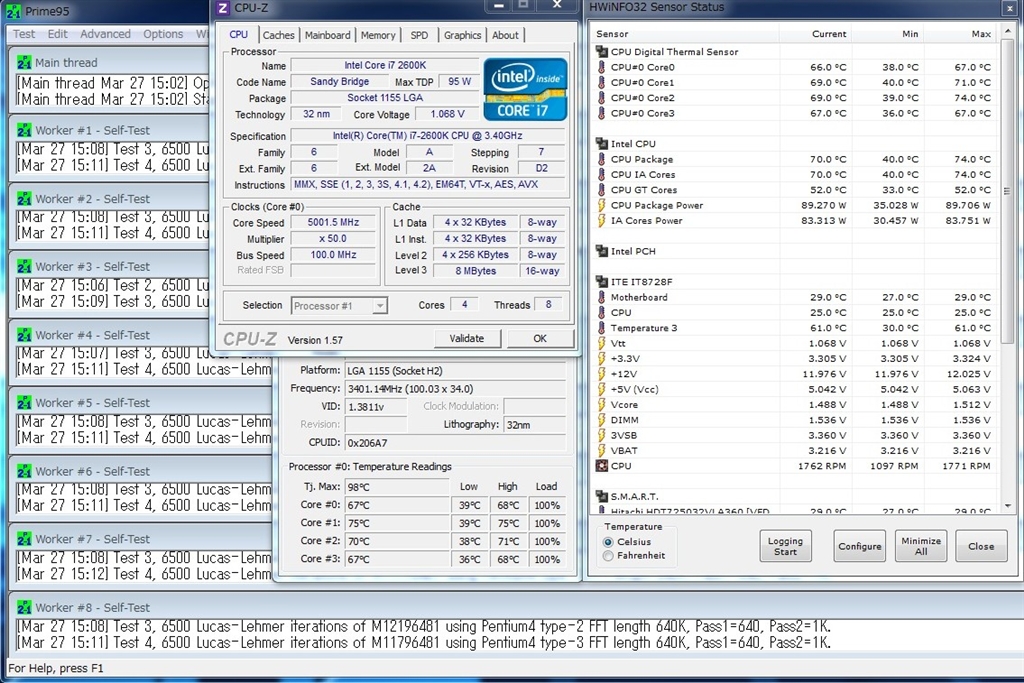Open the Memory tab in CPU-Z

pos(378,35)
